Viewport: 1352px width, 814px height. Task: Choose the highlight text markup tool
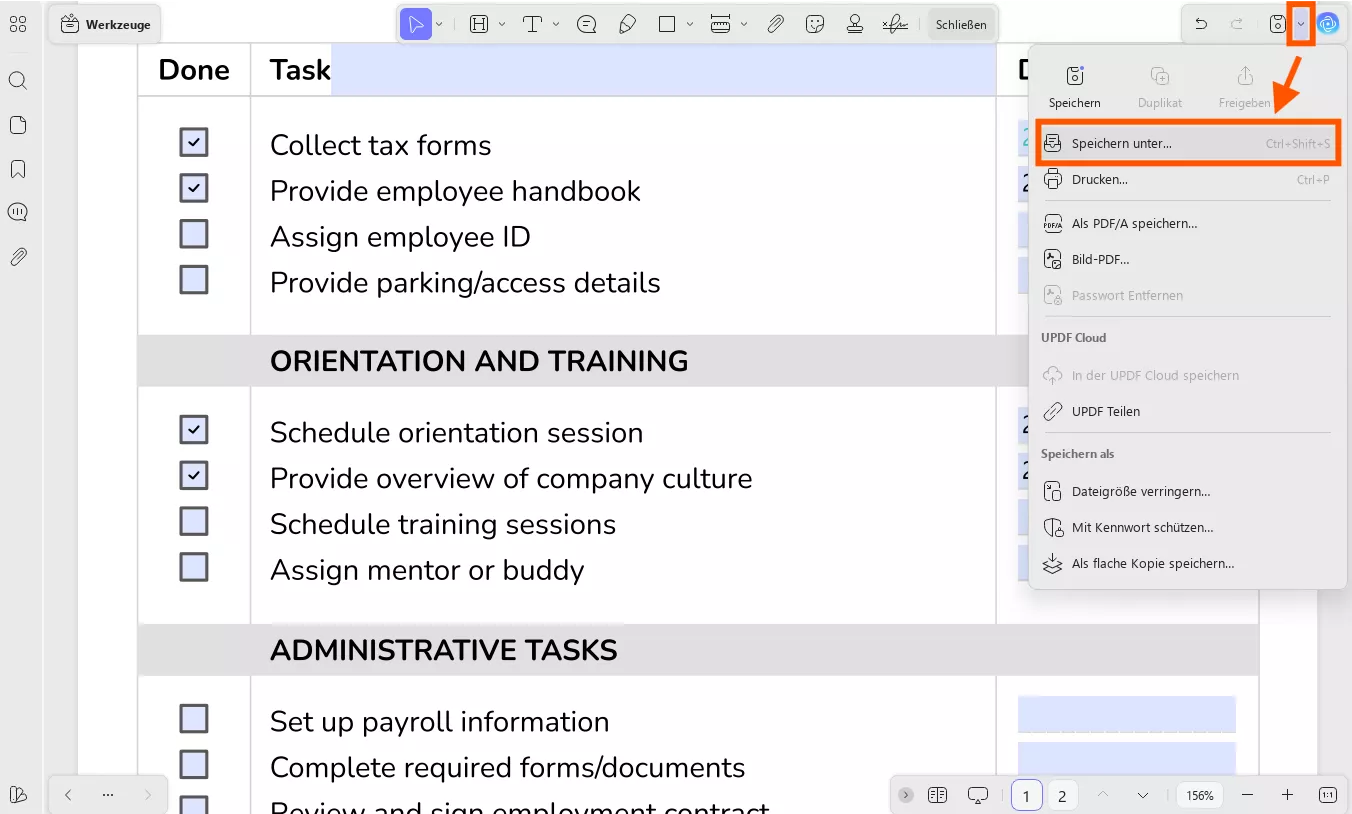click(479, 25)
